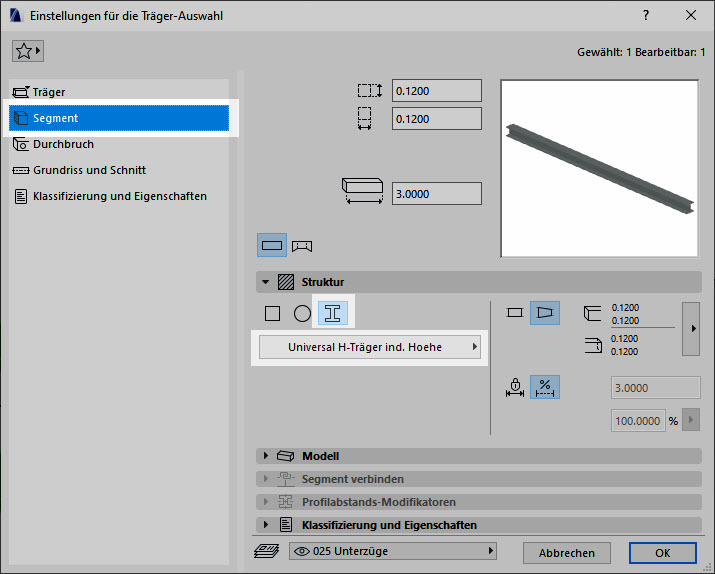Edit the beam width field 0.1200
The width and height of the screenshot is (715, 574).
click(436, 119)
